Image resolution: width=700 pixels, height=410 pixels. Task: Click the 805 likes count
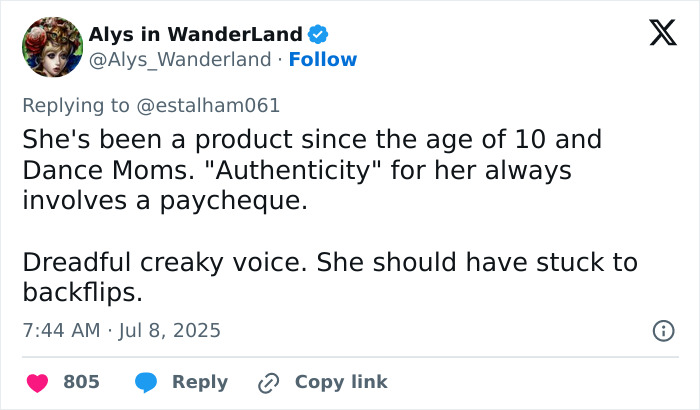coord(81,382)
